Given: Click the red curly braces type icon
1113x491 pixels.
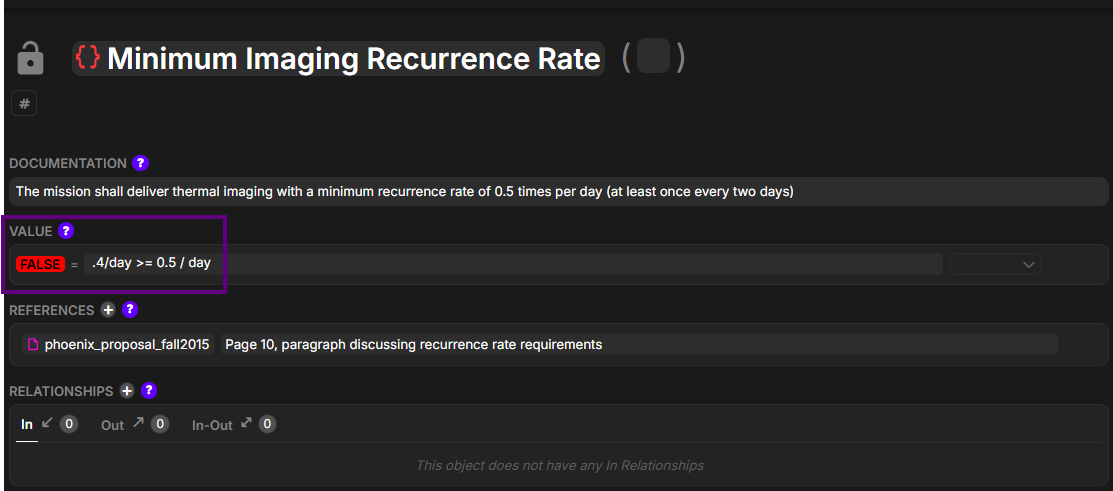Looking at the screenshot, I should [88, 58].
